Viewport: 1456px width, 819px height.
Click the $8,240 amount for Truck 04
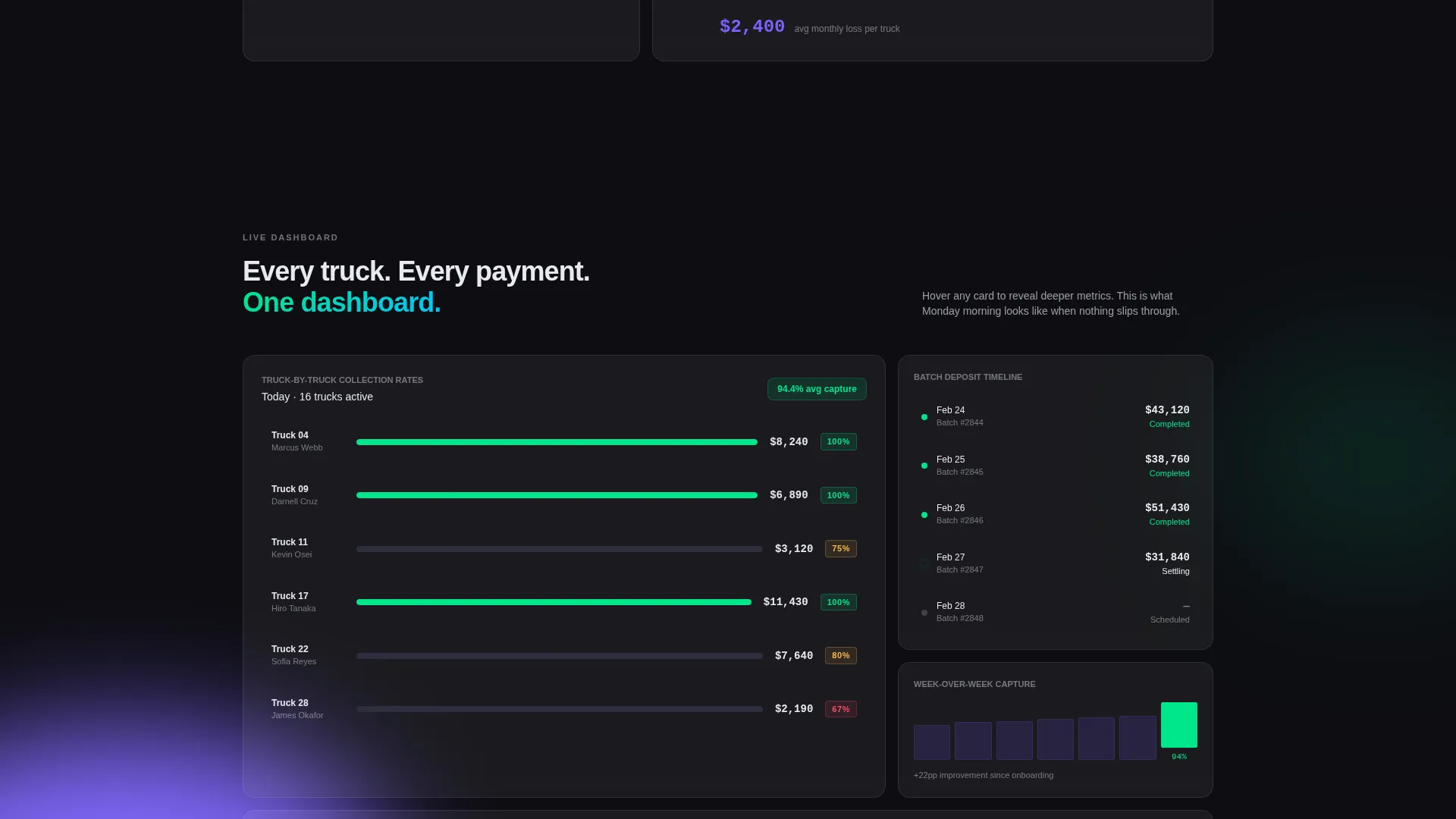coord(789,442)
